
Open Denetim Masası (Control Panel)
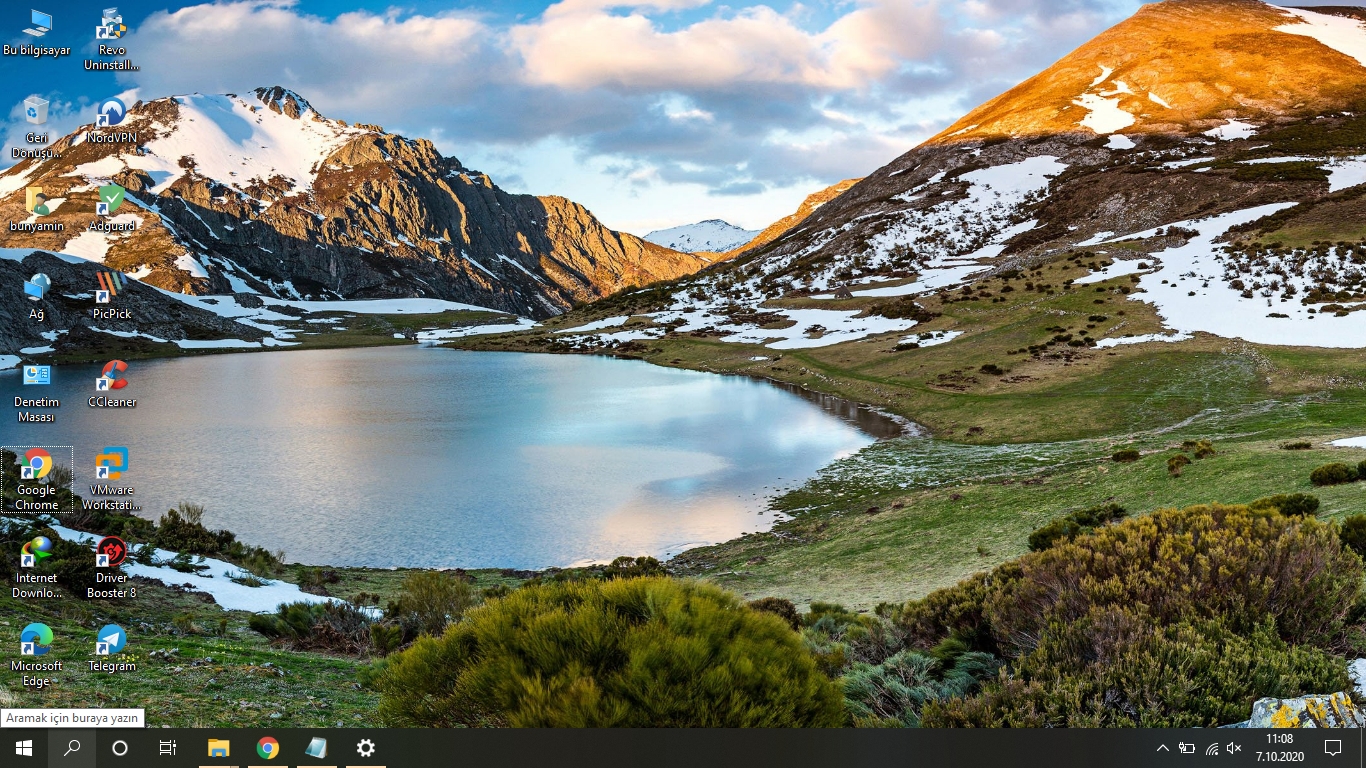37,378
